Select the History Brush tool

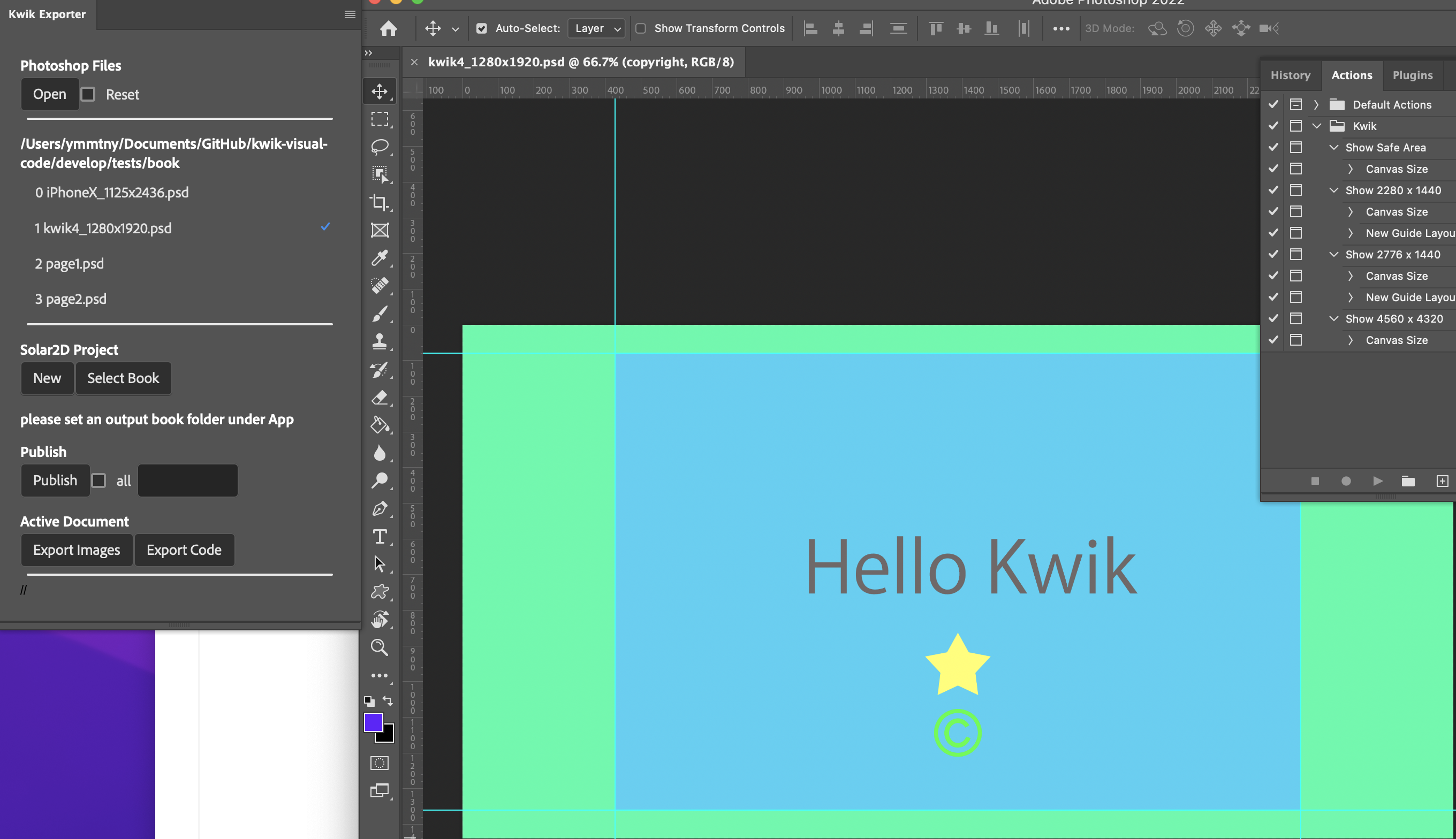[380, 369]
